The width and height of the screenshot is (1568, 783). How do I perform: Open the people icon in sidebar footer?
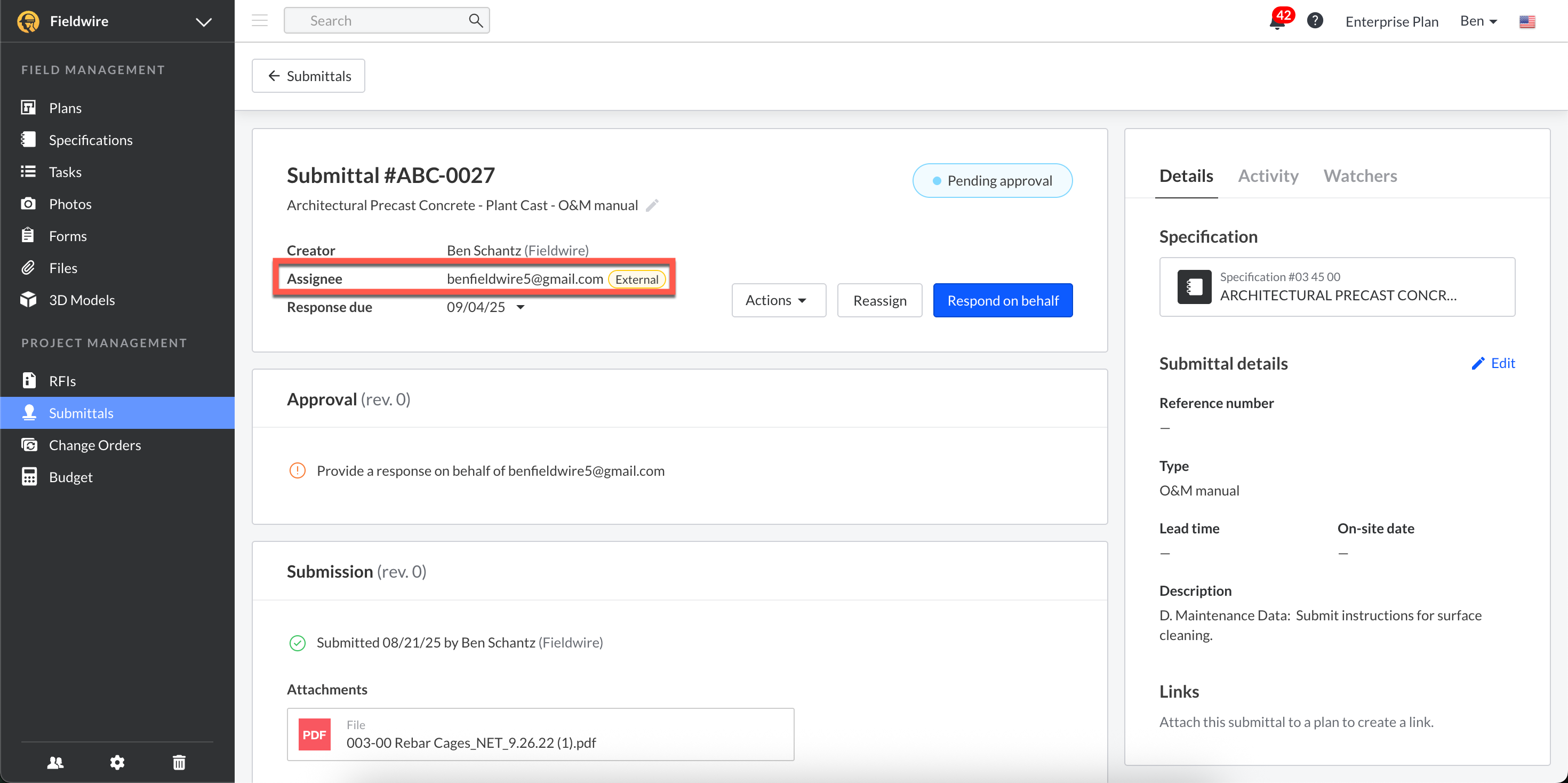(55, 762)
